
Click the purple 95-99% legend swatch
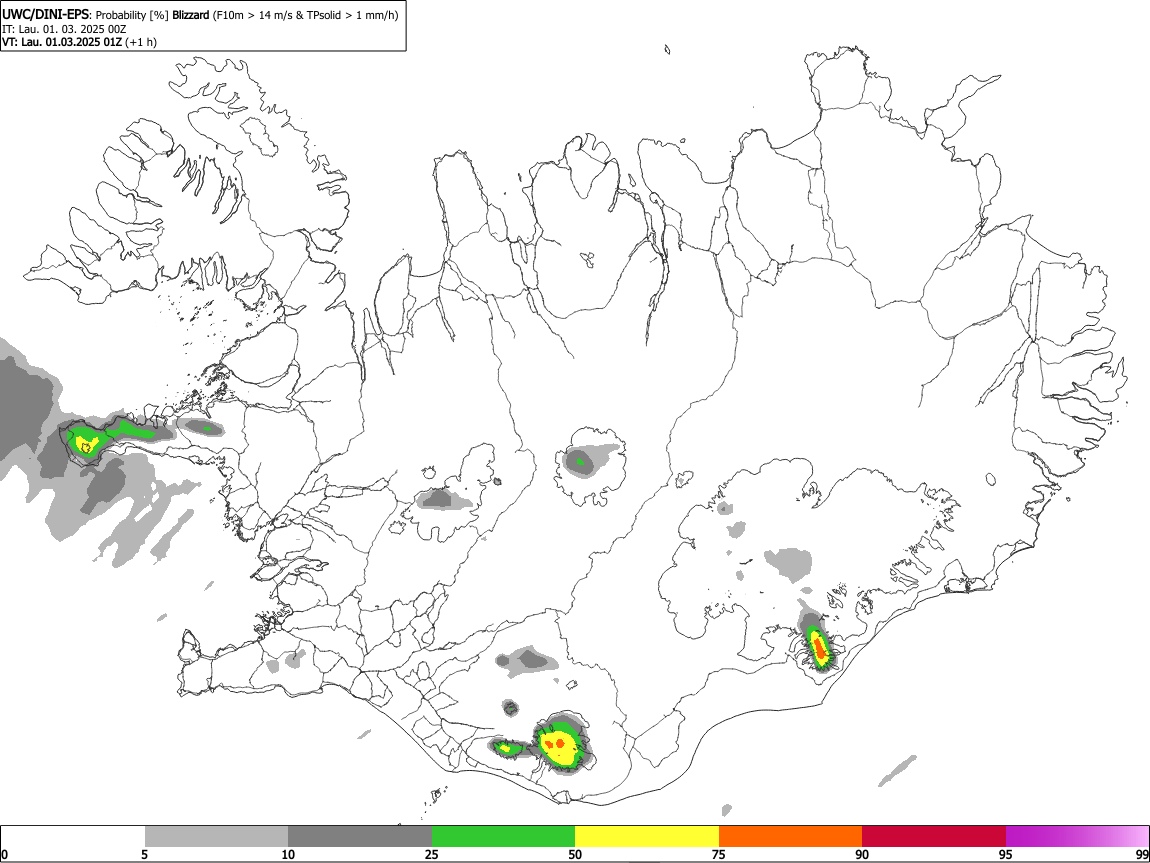tap(1077, 836)
